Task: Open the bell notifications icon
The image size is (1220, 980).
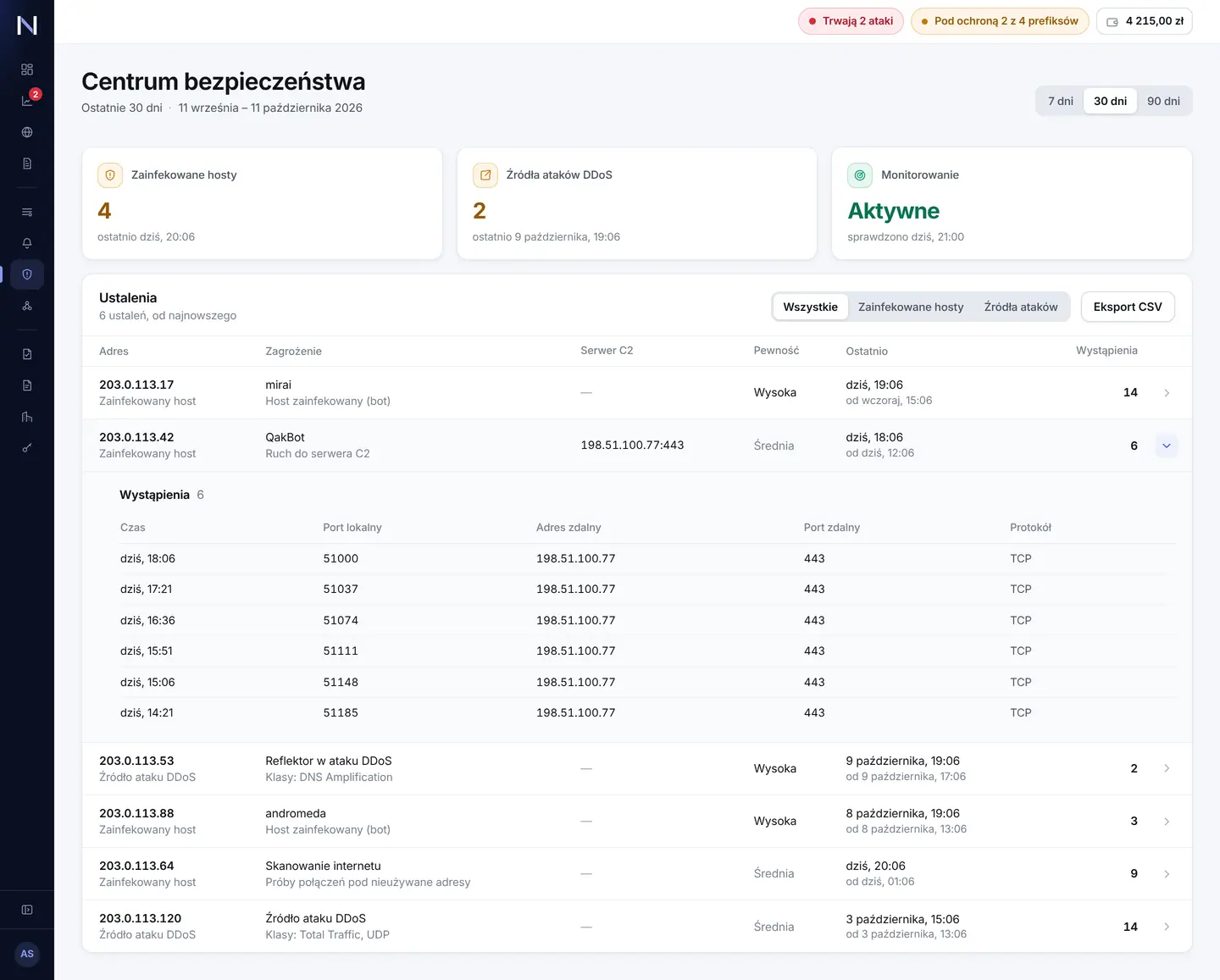Action: [x=27, y=243]
